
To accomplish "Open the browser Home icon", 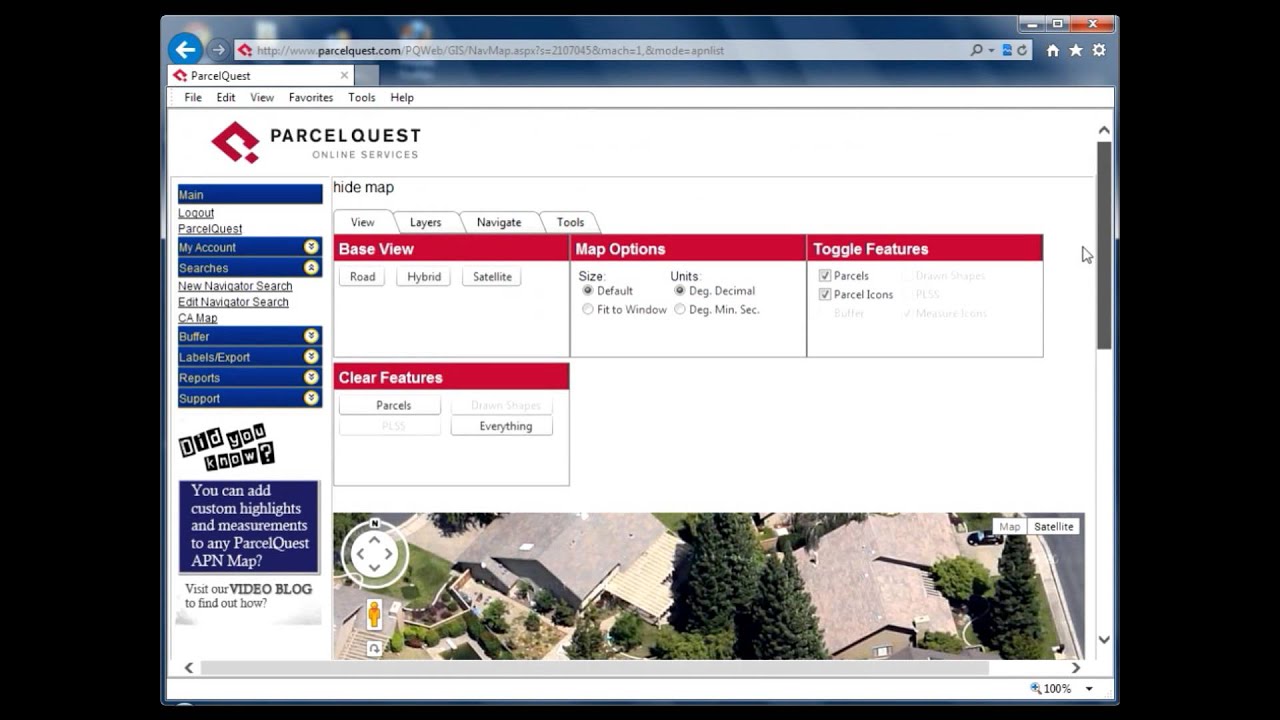I will [1052, 50].
